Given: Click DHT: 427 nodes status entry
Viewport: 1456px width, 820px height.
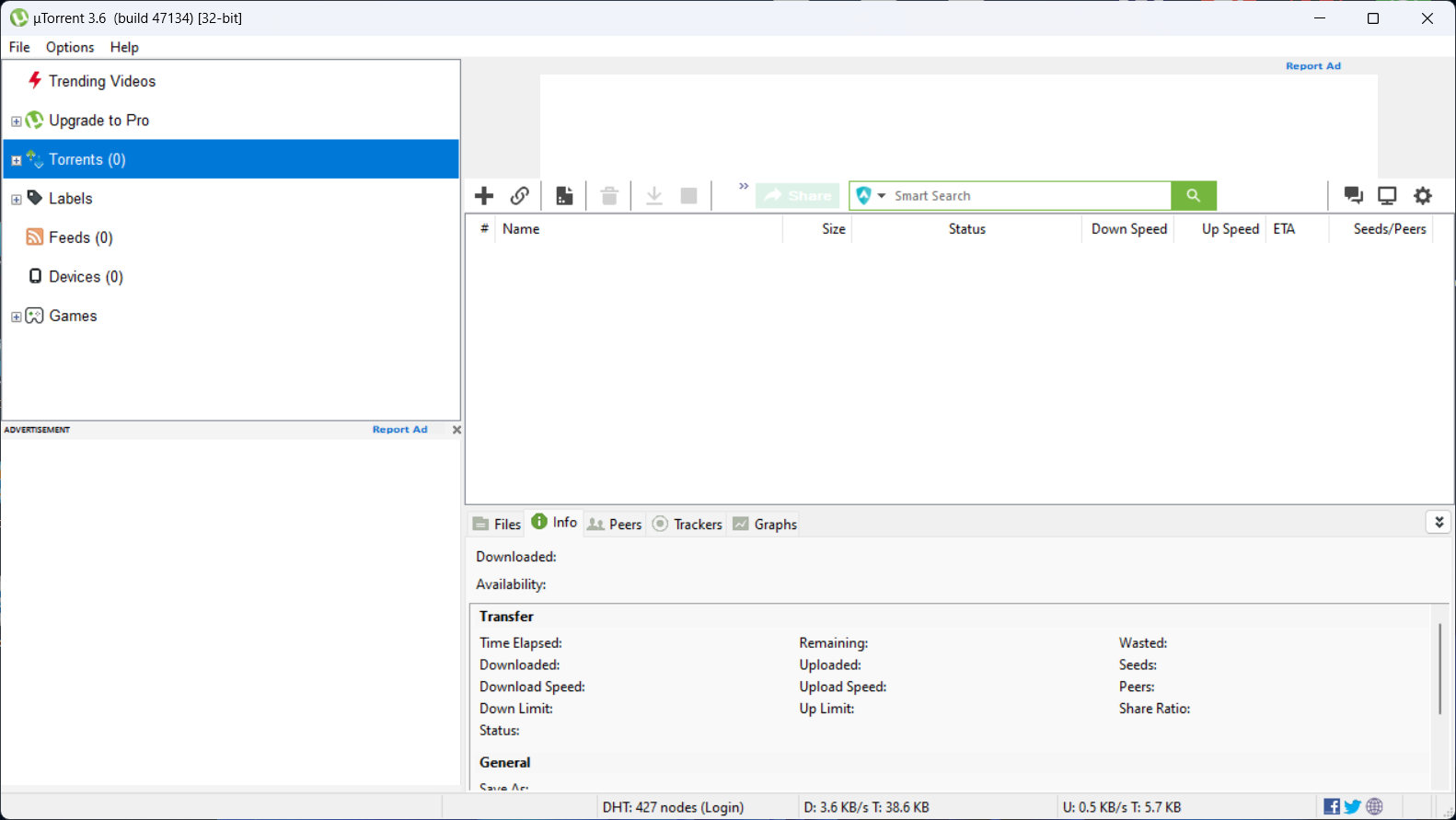Looking at the screenshot, I should click(x=673, y=807).
